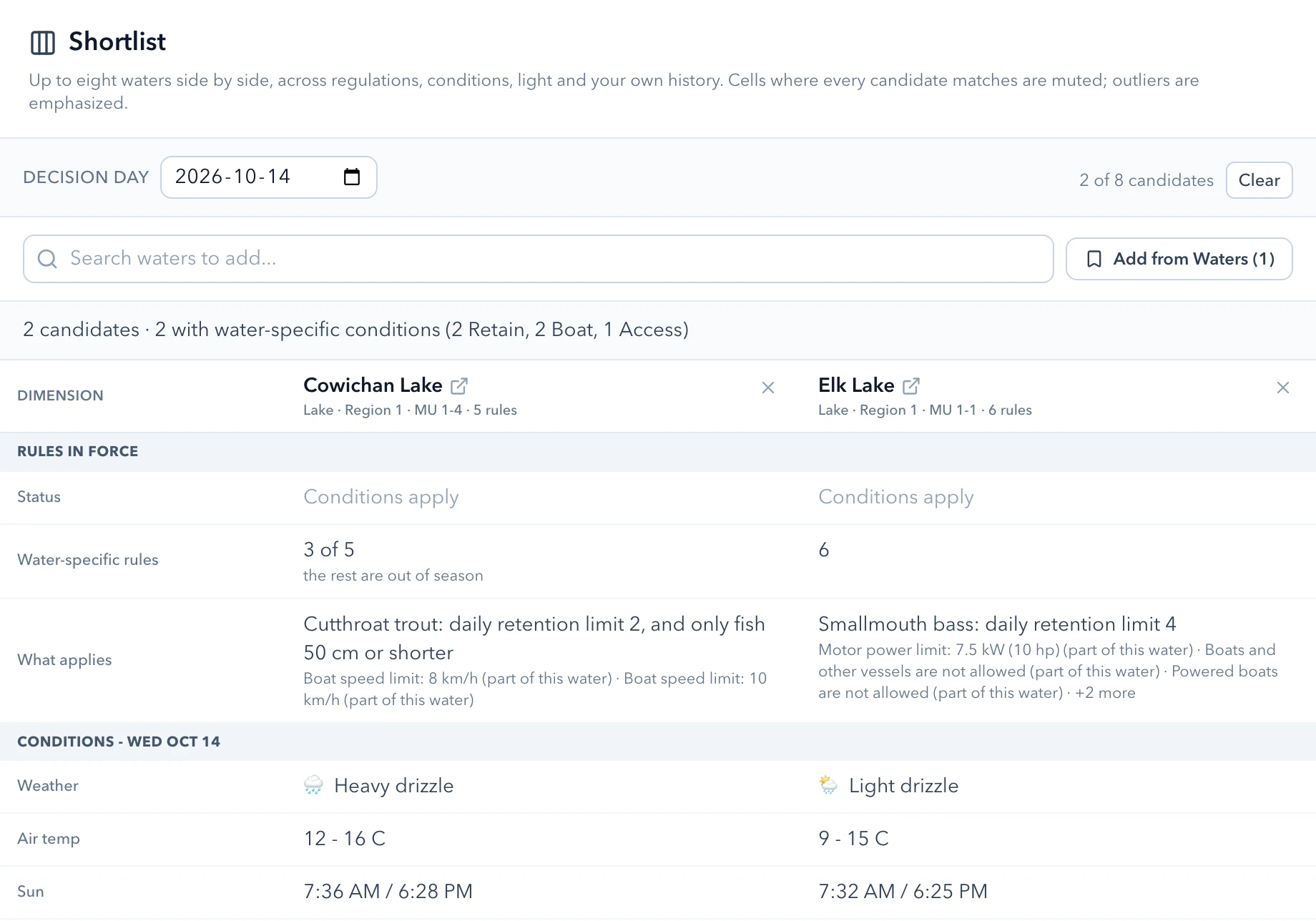Screen dimensions: 1316x921
Task: Click the Cutthroat trout retention limit text
Action: pyautogui.click(x=534, y=639)
